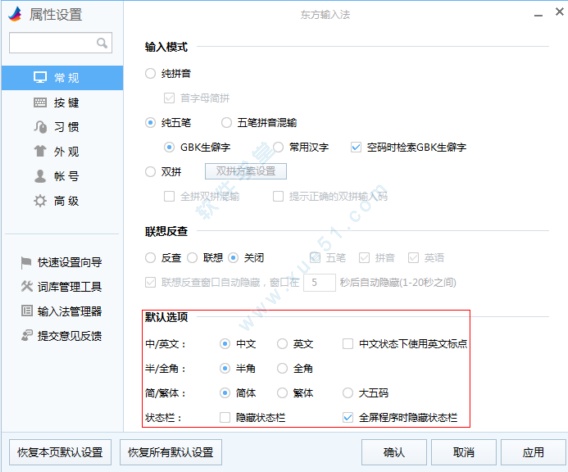This screenshot has width=568, height=472.
Task: Confirm settings with 确认 button
Action: pyautogui.click(x=394, y=452)
